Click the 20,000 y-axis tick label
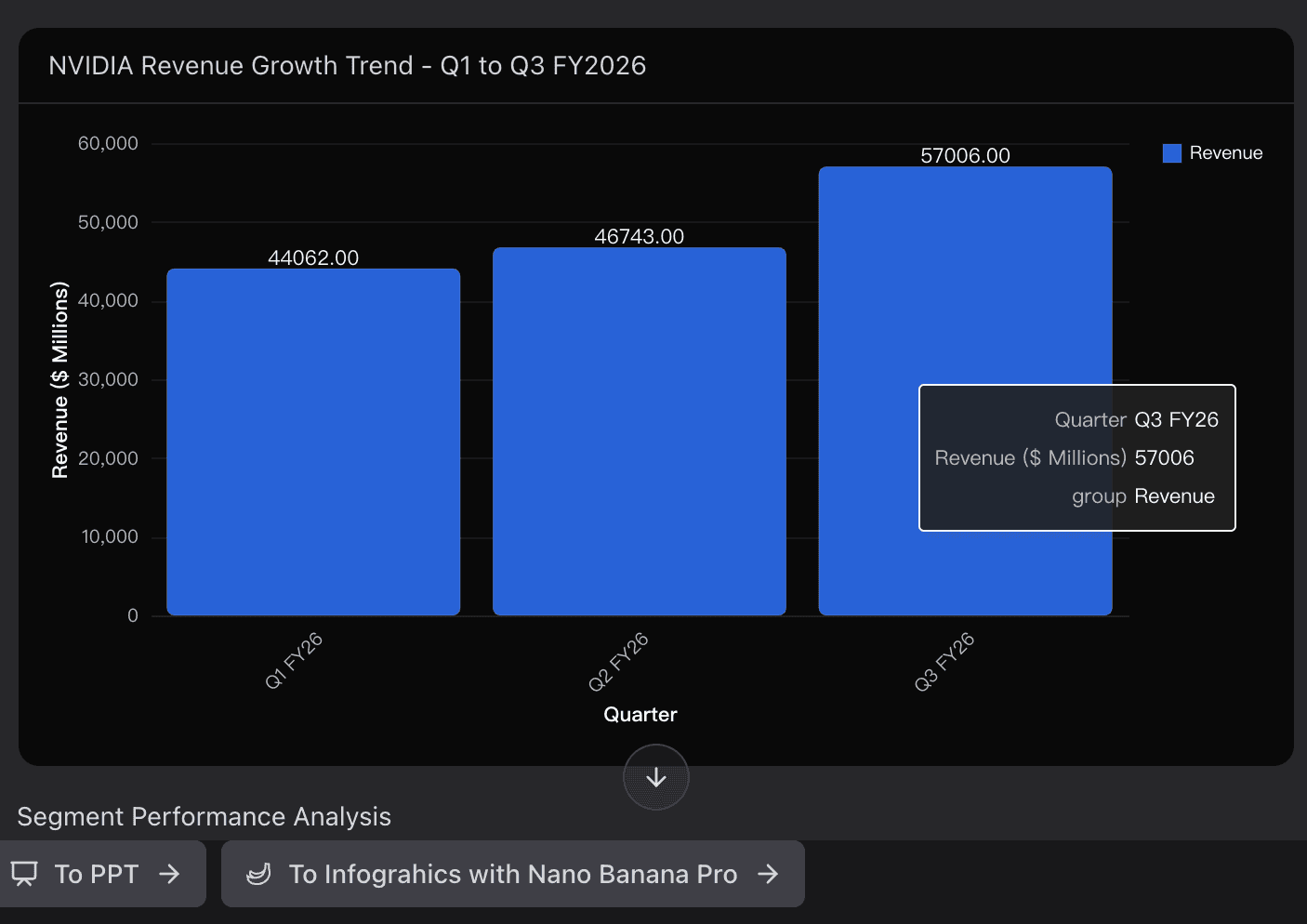This screenshot has width=1307, height=924. tap(108, 458)
